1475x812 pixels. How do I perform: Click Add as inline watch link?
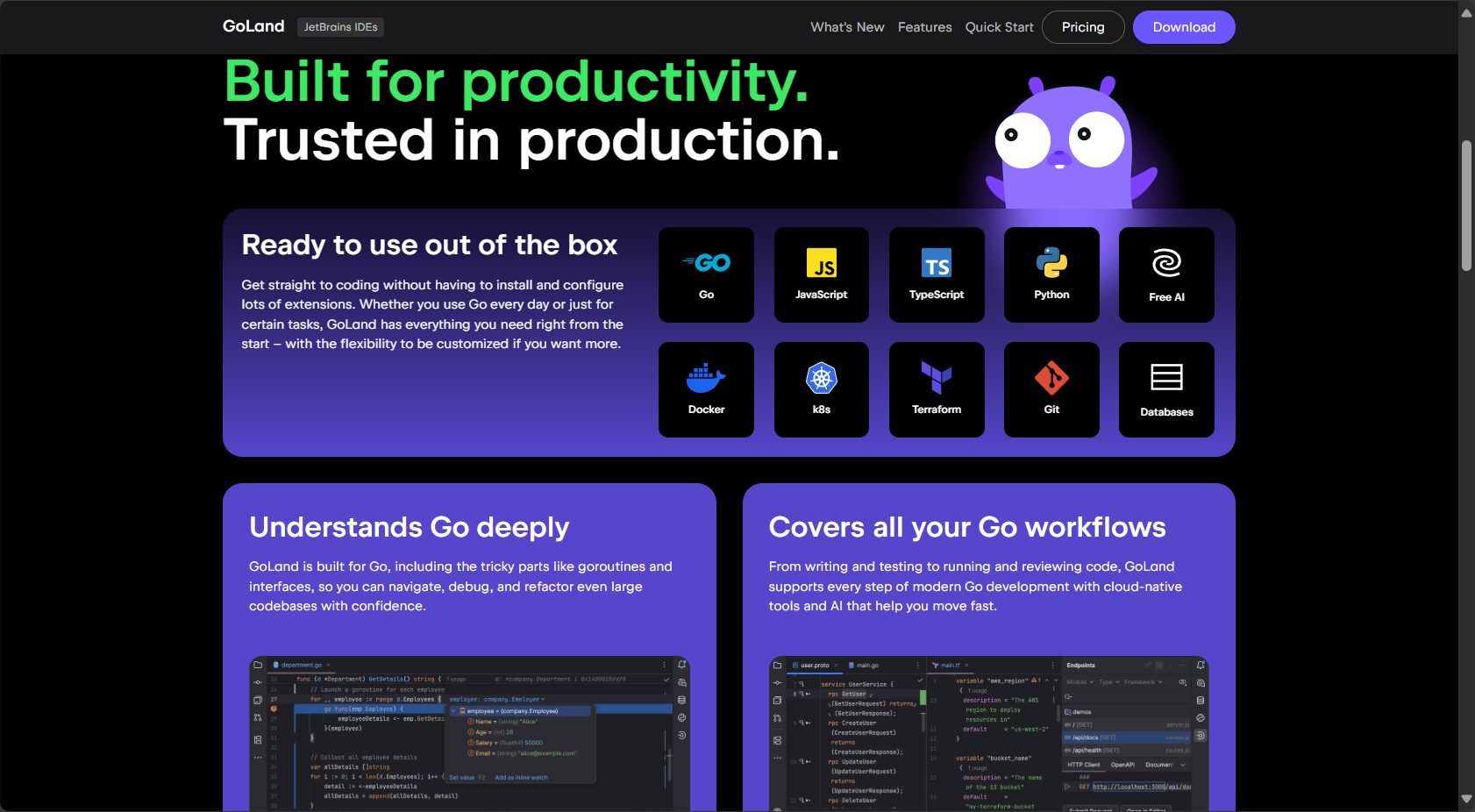(x=522, y=778)
